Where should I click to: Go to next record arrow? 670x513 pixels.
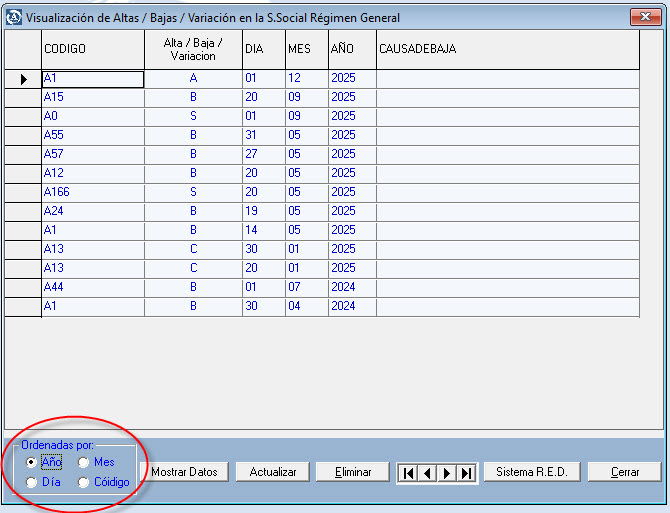coord(446,473)
